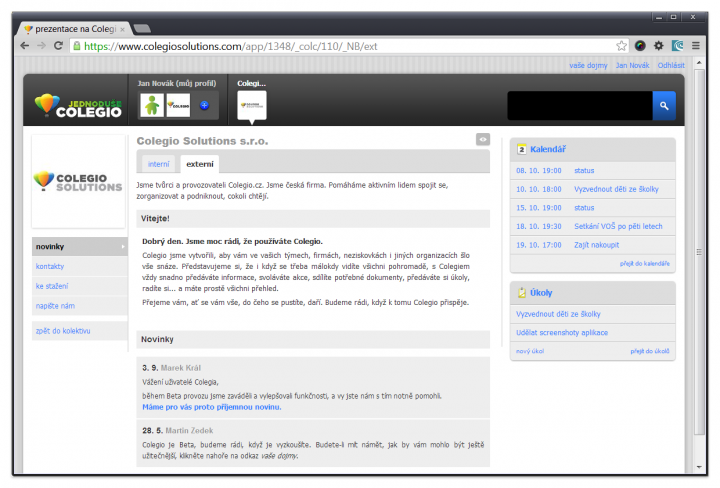Viewport: 720px width, 488px height.
Task: Click the Úkoly tasks icon
Action: 522,293
